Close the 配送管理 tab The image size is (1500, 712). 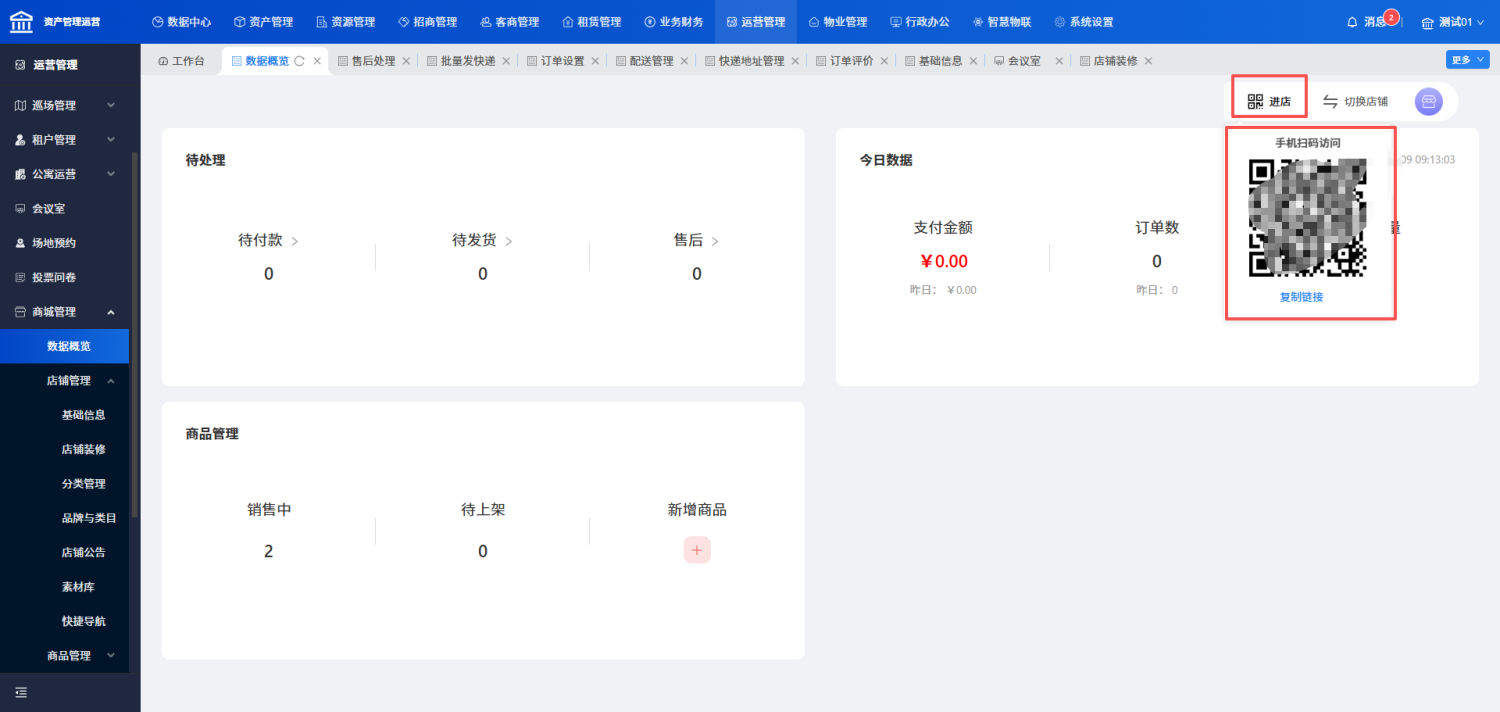684,61
